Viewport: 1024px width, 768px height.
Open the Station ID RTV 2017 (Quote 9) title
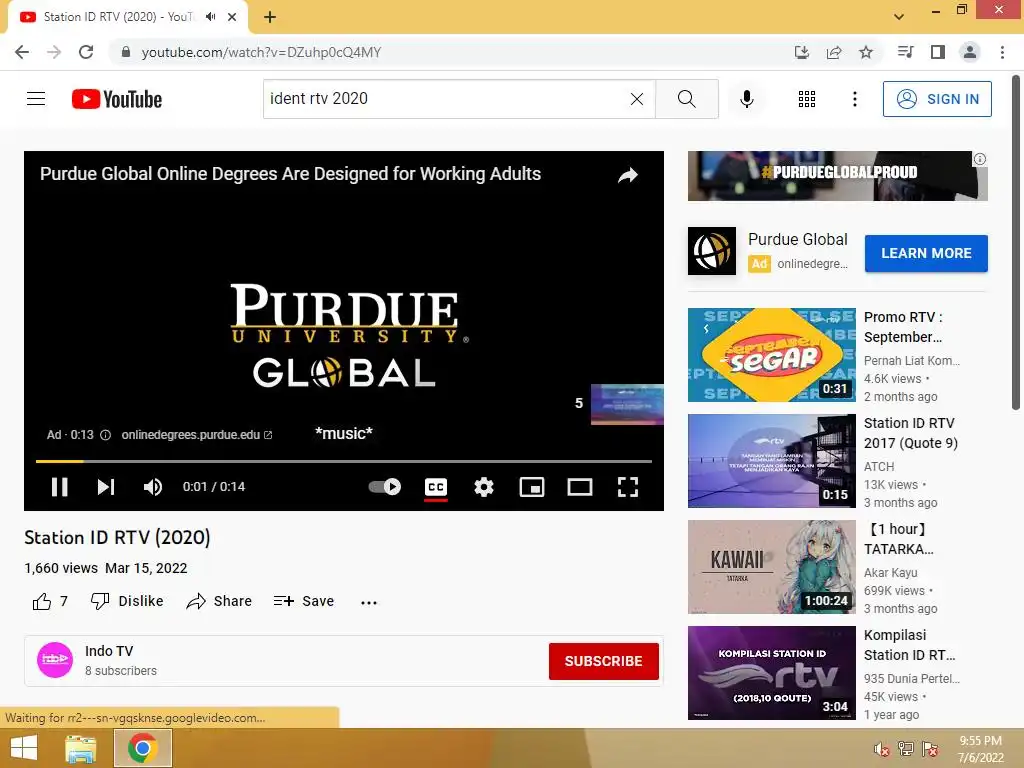[911, 433]
